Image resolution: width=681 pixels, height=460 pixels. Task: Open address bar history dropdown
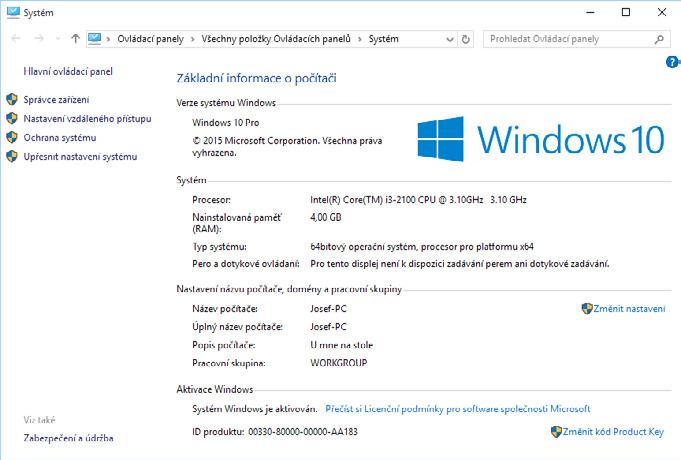tap(450, 40)
